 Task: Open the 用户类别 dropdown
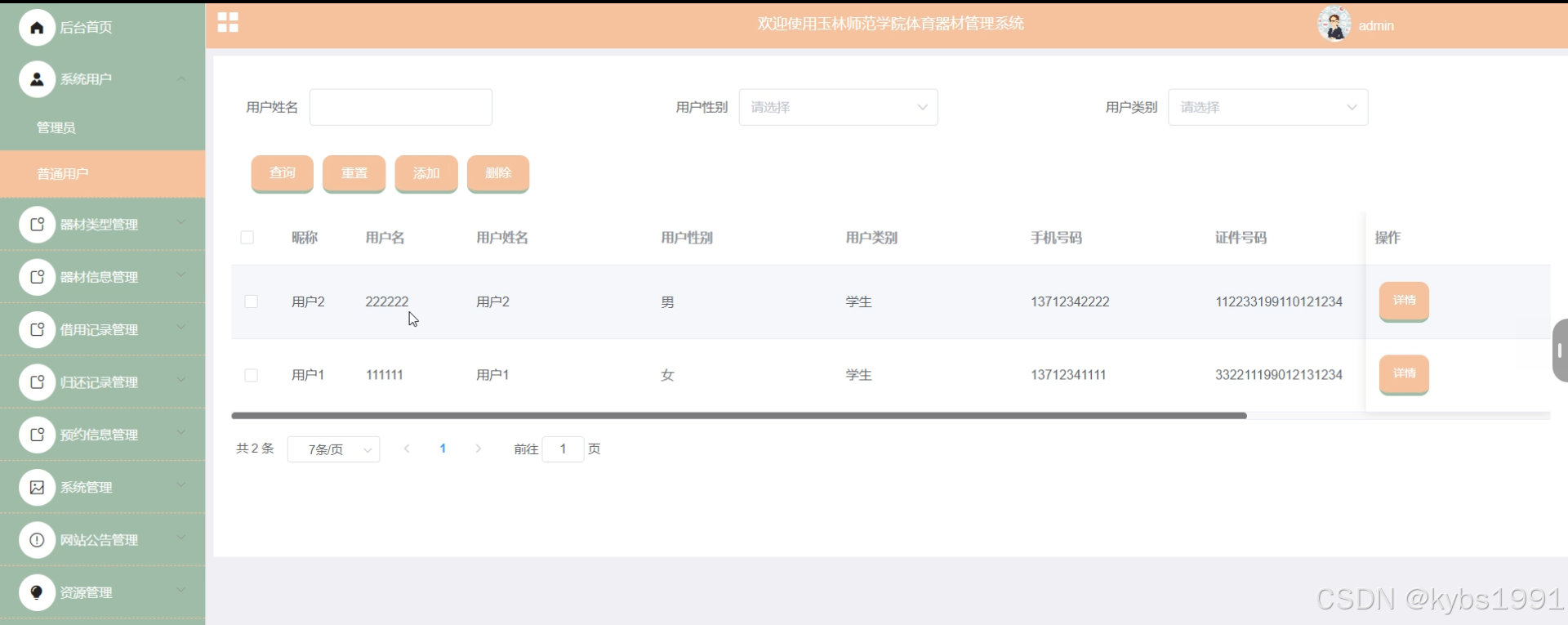[x=1267, y=107]
